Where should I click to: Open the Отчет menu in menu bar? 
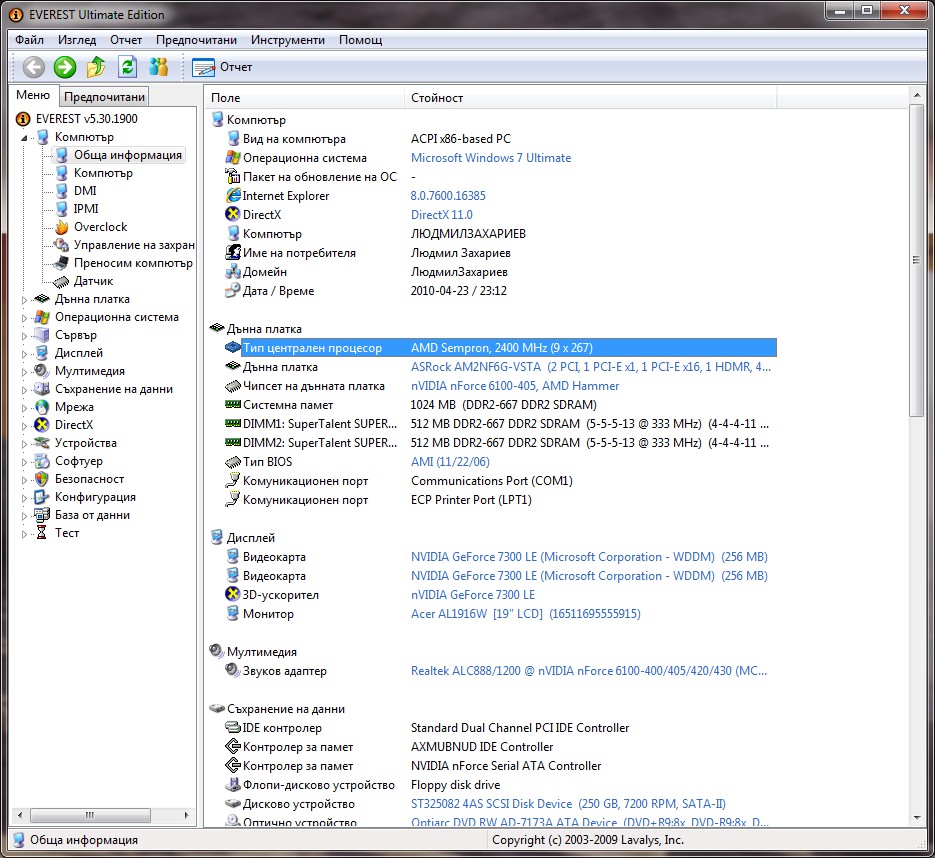126,40
